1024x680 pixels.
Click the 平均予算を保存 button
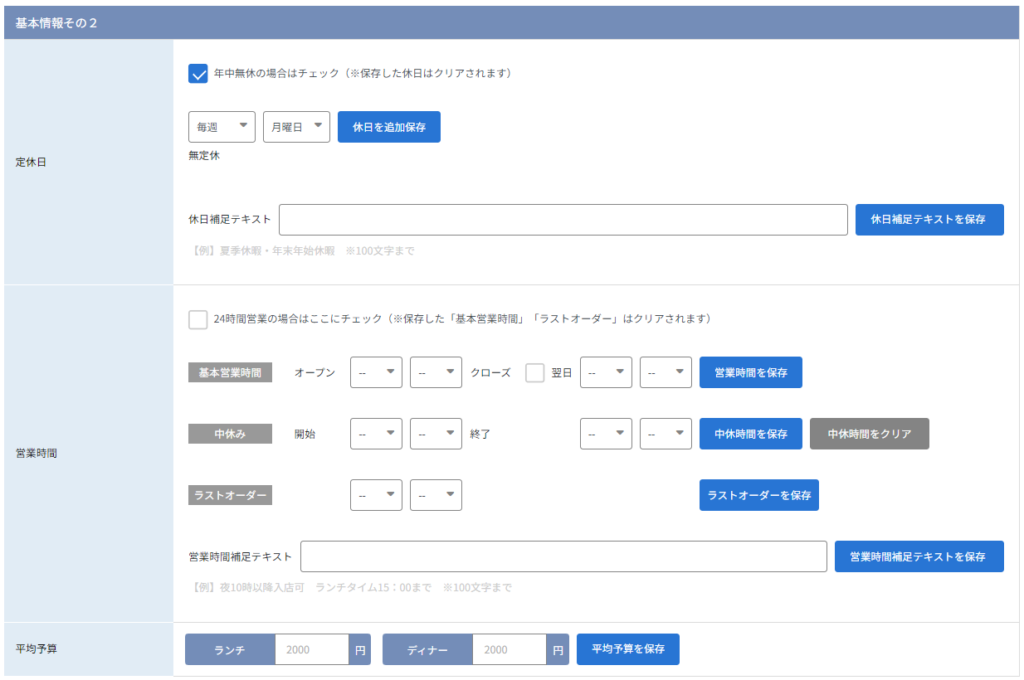click(628, 649)
